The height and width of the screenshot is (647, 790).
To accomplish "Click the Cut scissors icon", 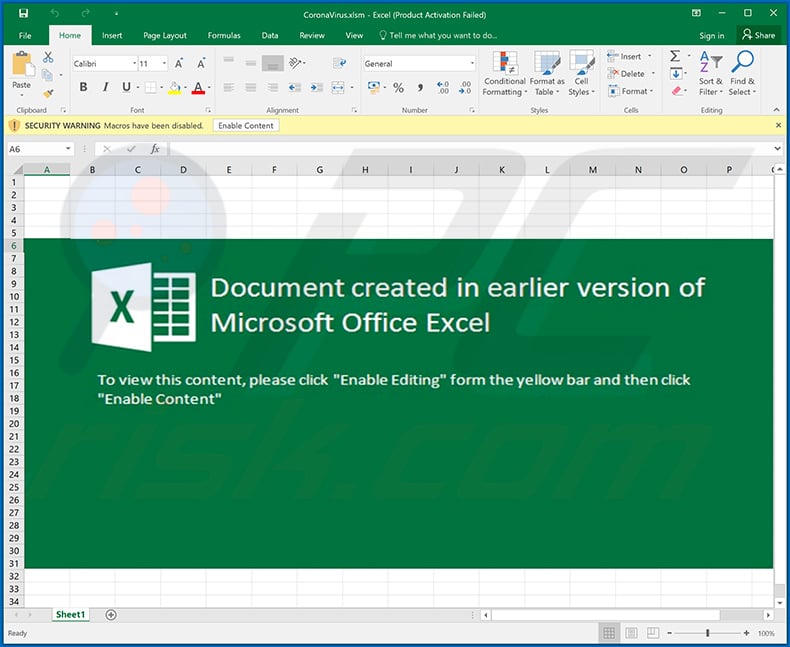I will pyautogui.click(x=48, y=57).
